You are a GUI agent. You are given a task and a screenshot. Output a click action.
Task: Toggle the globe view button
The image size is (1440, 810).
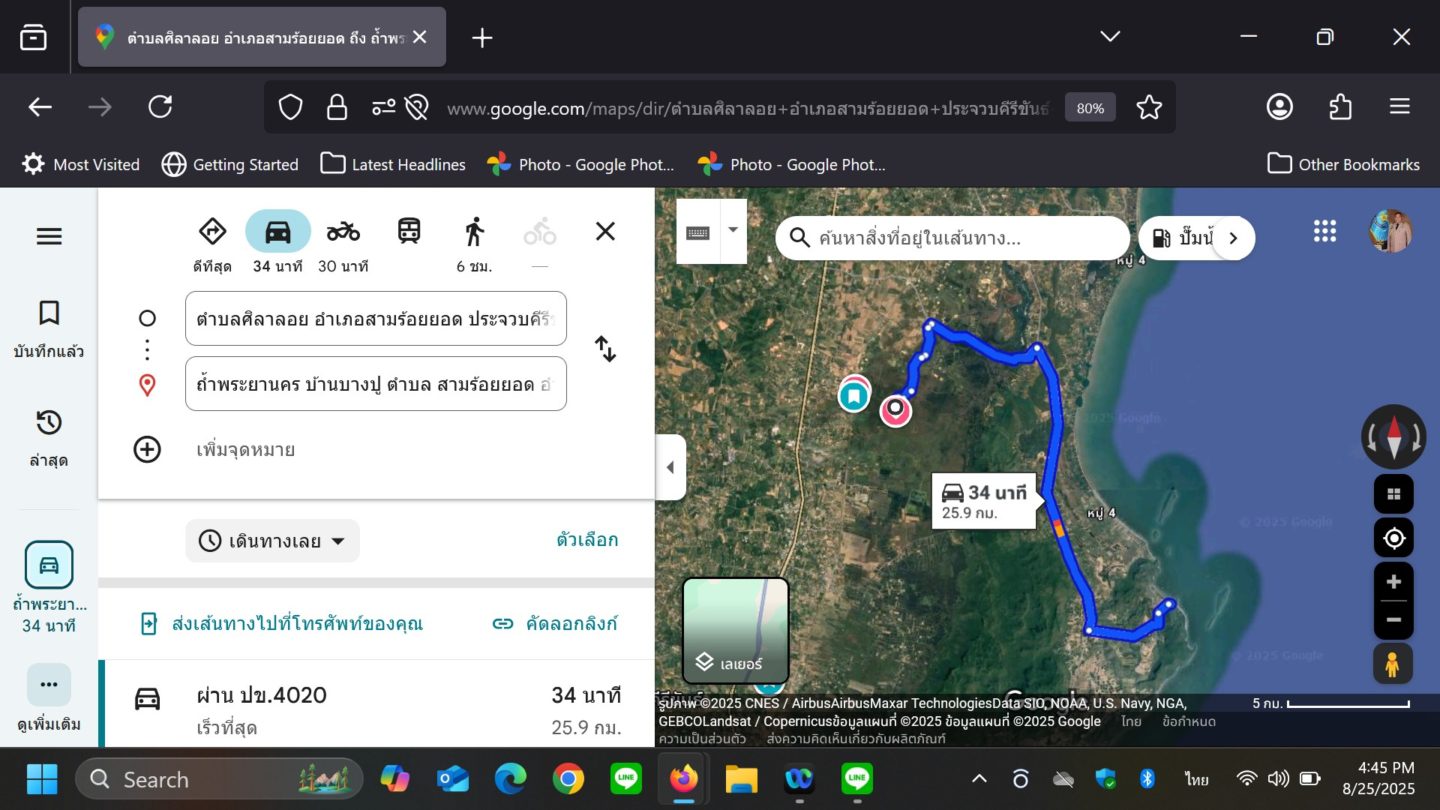point(1393,494)
